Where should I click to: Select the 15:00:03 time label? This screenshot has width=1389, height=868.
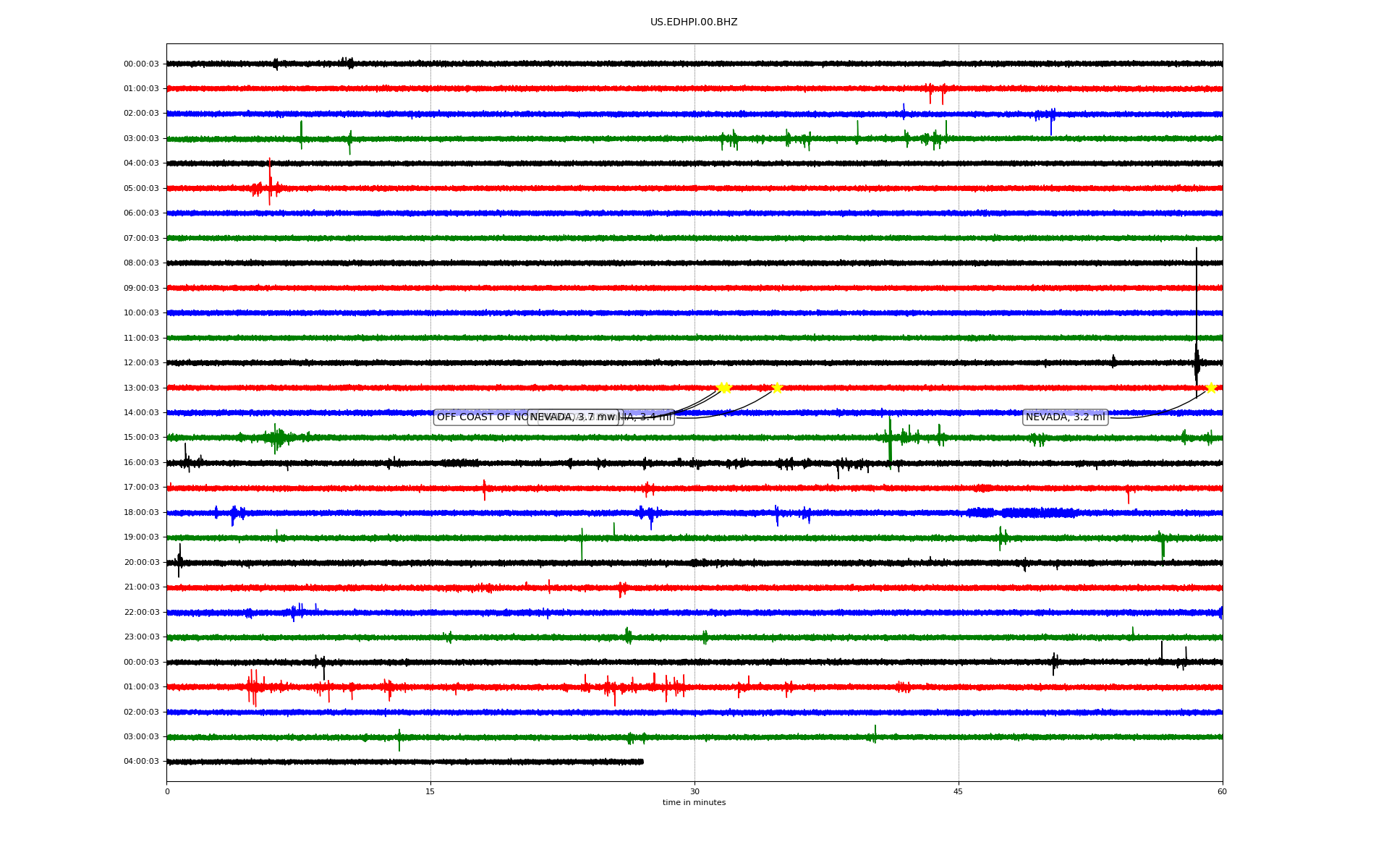coord(141,438)
